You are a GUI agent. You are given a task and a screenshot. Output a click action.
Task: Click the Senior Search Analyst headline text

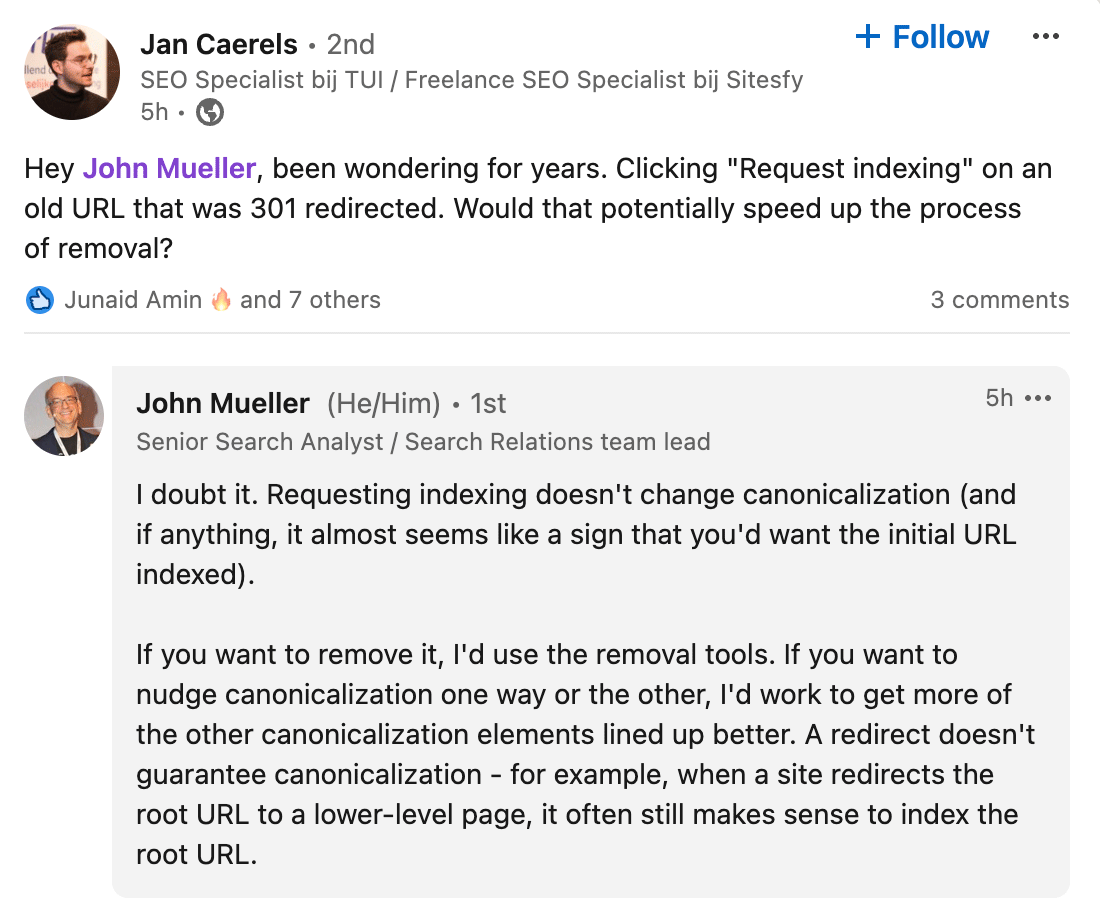click(423, 442)
